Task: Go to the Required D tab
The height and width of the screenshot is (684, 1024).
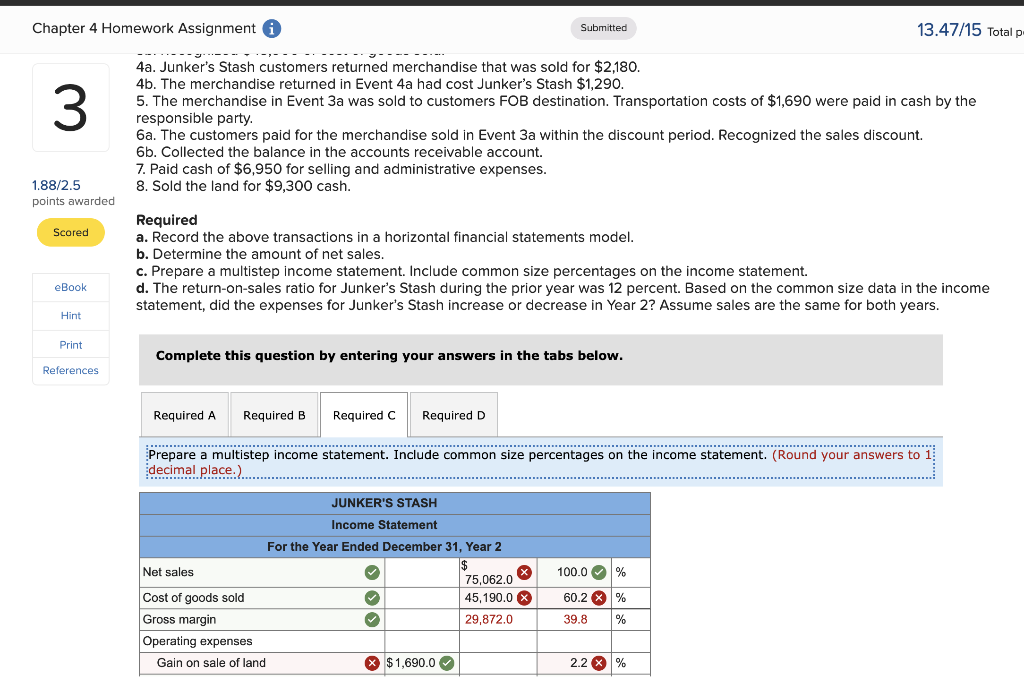Action: [x=454, y=415]
